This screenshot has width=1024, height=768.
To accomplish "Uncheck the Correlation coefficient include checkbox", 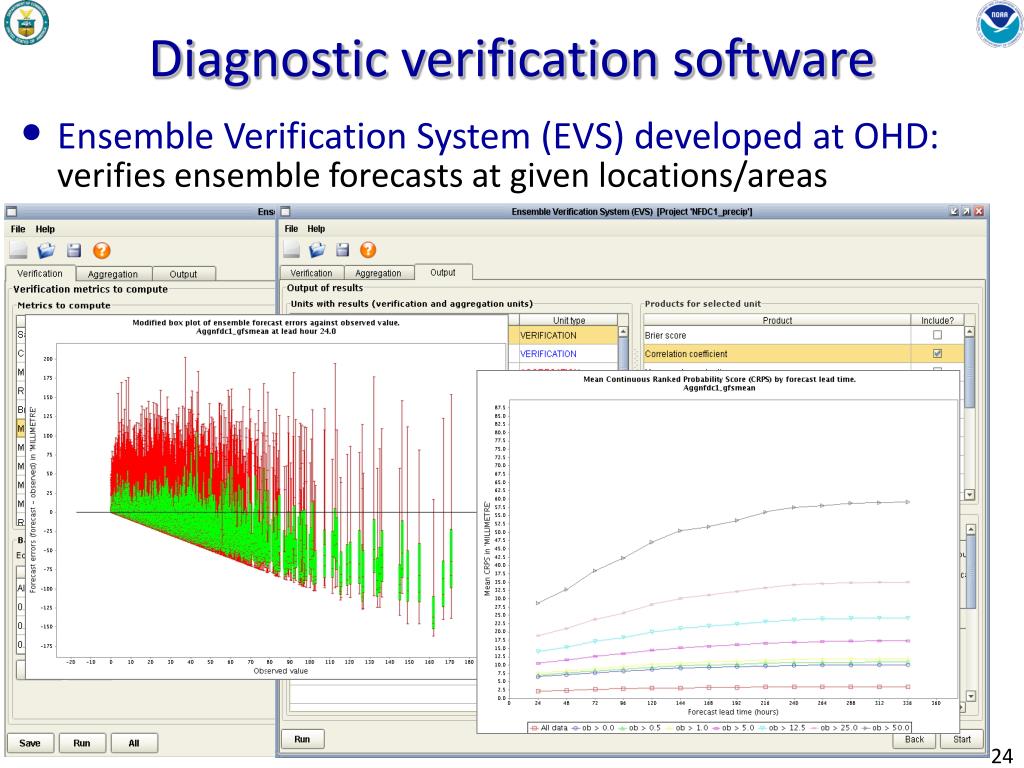I will click(x=938, y=353).
